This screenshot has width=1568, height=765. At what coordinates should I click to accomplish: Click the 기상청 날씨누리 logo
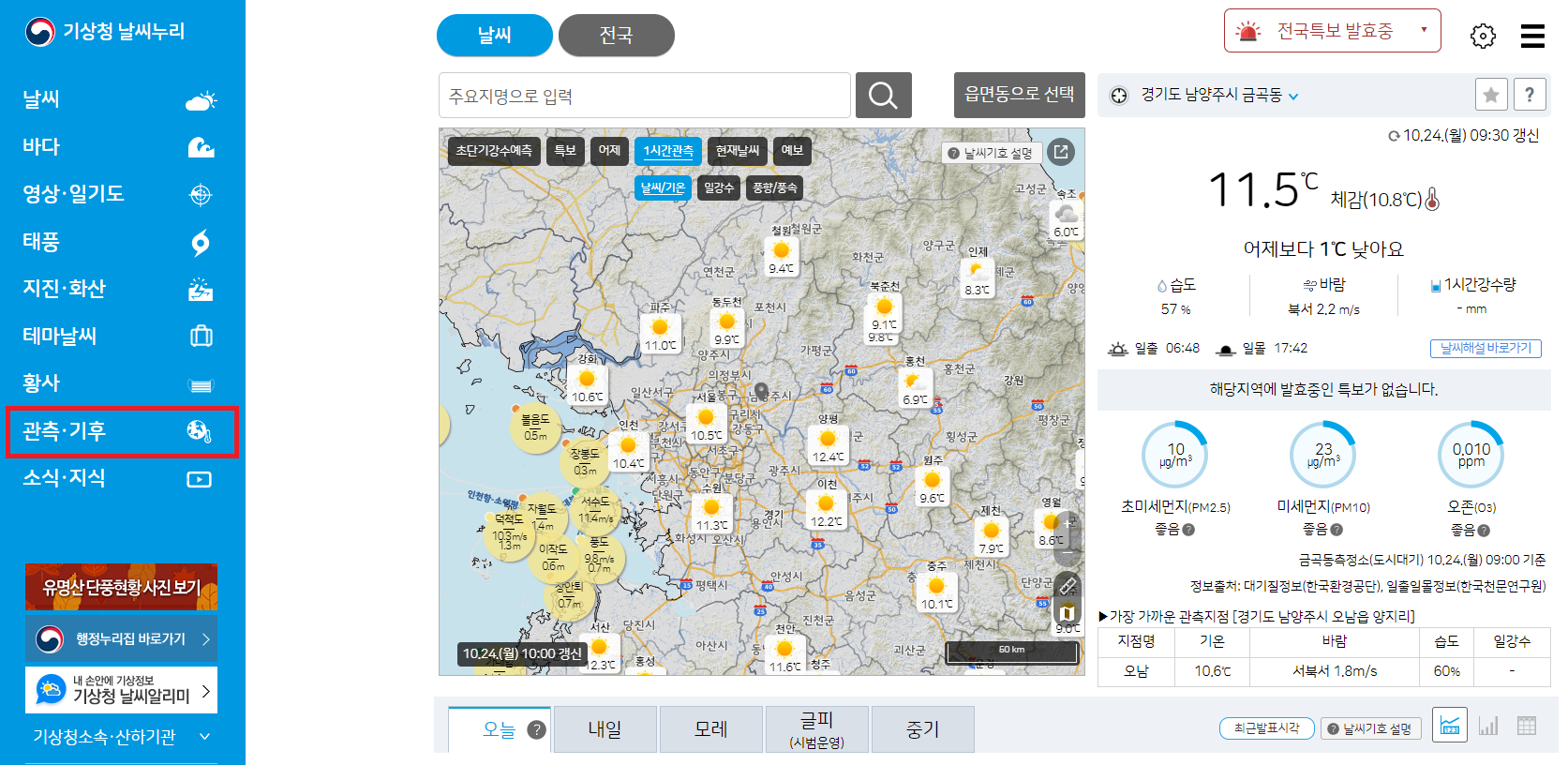click(x=105, y=32)
